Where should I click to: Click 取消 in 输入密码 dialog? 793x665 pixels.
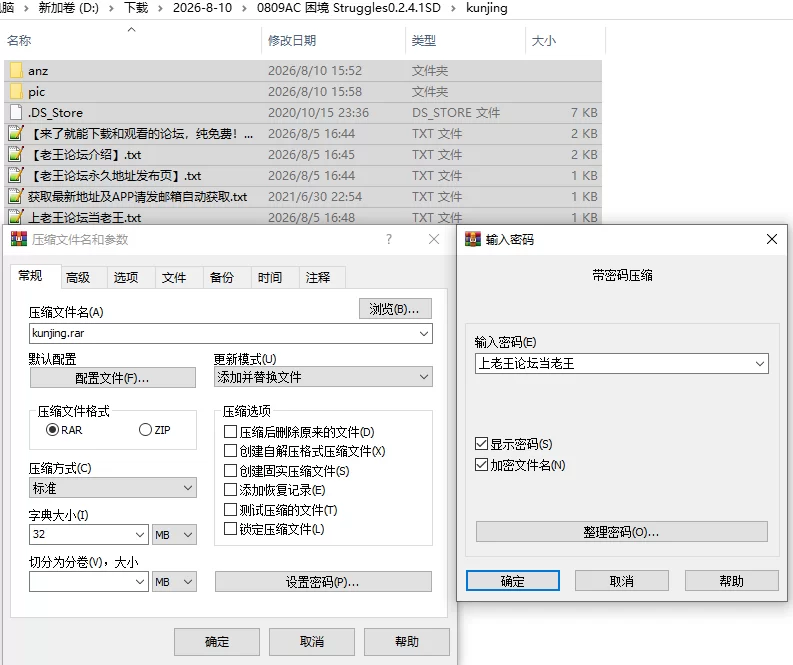[x=622, y=581]
